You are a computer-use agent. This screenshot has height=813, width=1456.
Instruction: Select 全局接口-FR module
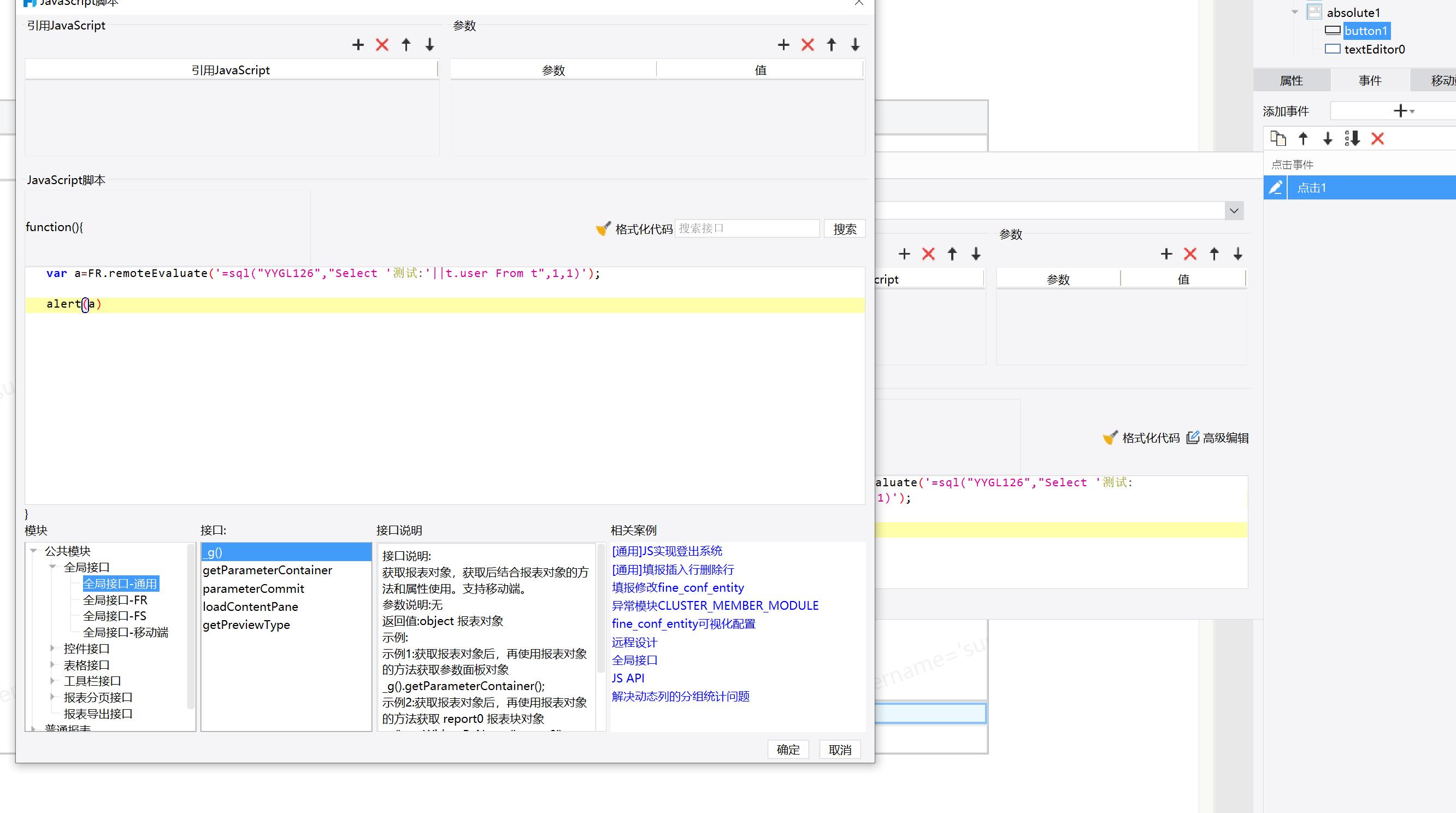click(115, 600)
